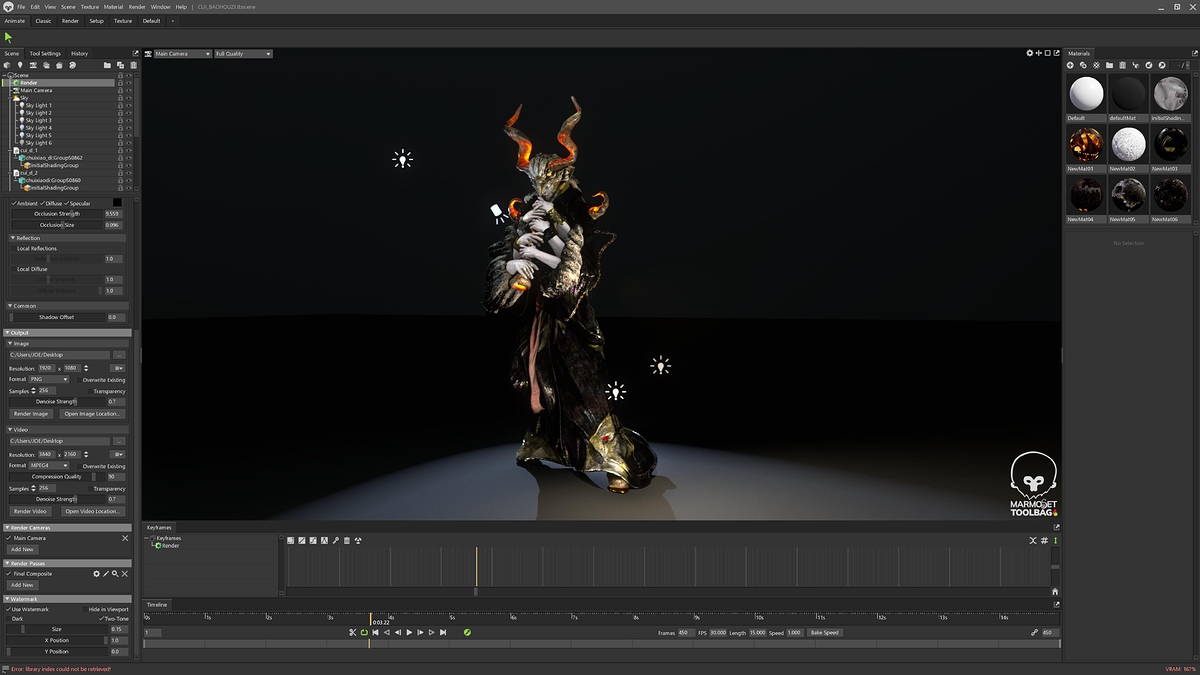Viewport: 1200px width, 675px height.
Task: Click the Compression Quality slider
Action: click(56, 477)
